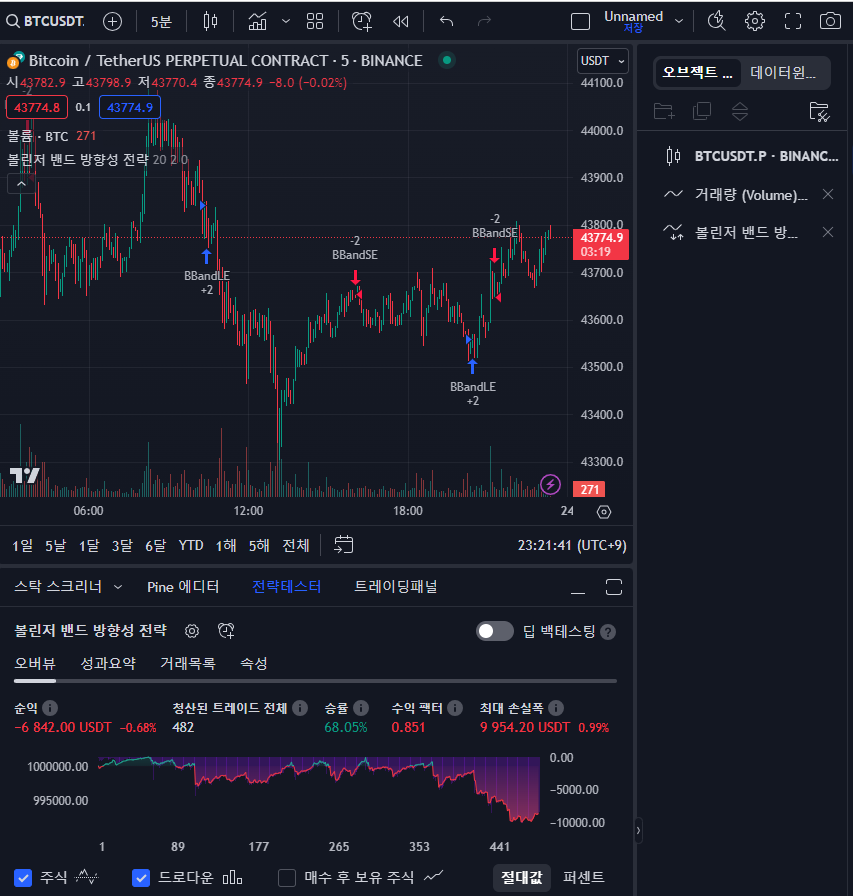Open chart settings gear
This screenshot has width=853, height=896.
[755, 21]
